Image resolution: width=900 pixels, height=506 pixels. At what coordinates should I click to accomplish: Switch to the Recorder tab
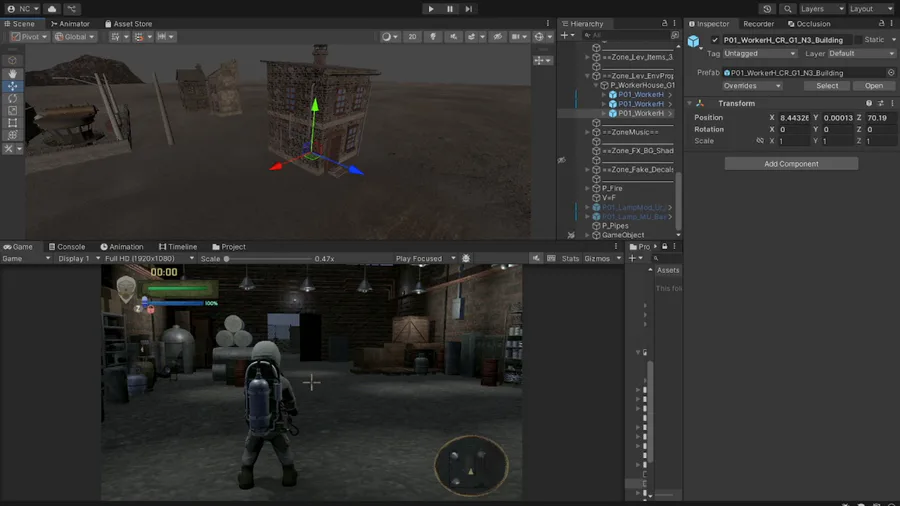tap(758, 24)
